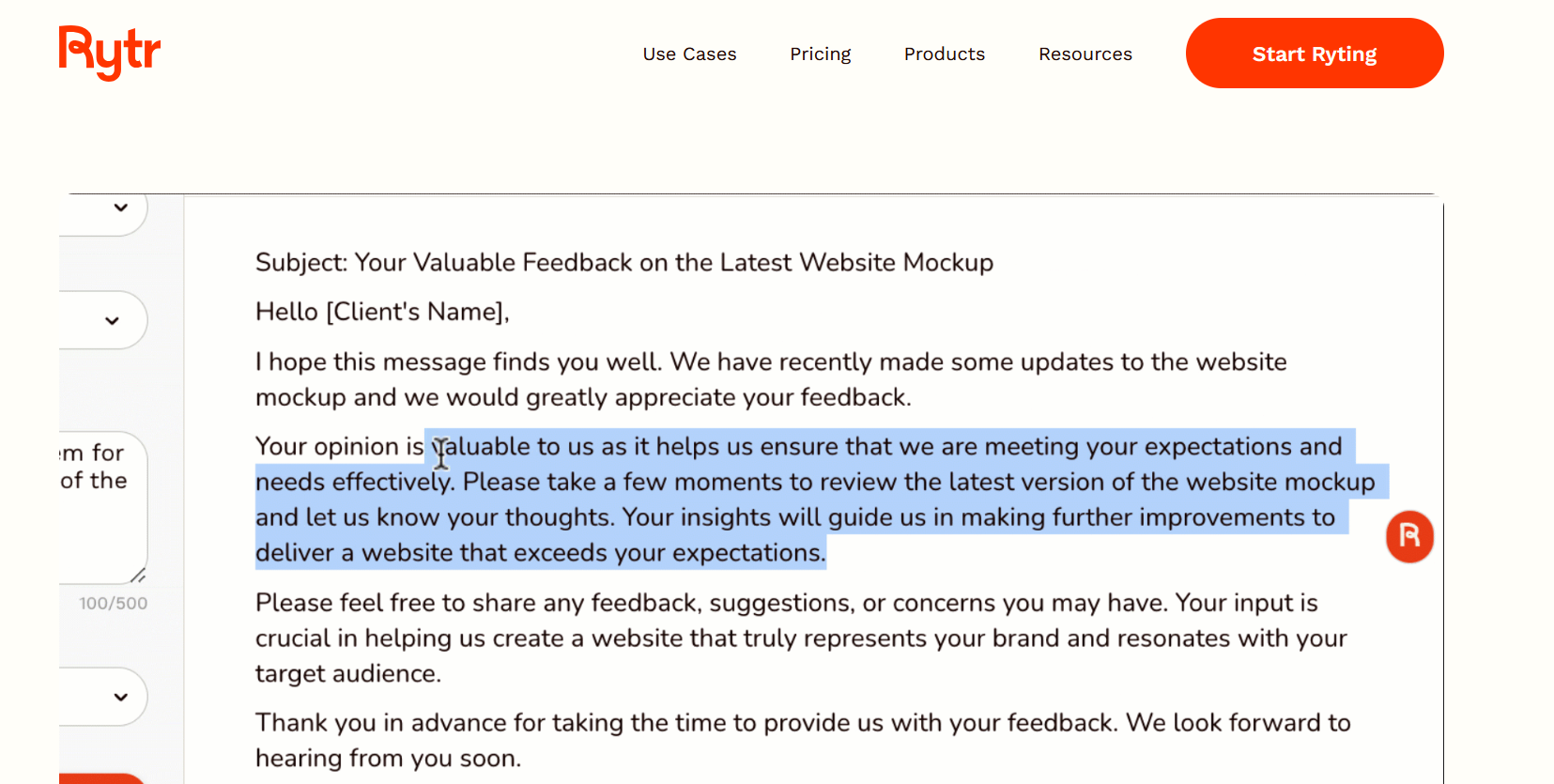Viewport: 1554px width, 784px height.
Task: Open the Products menu
Action: [x=944, y=54]
